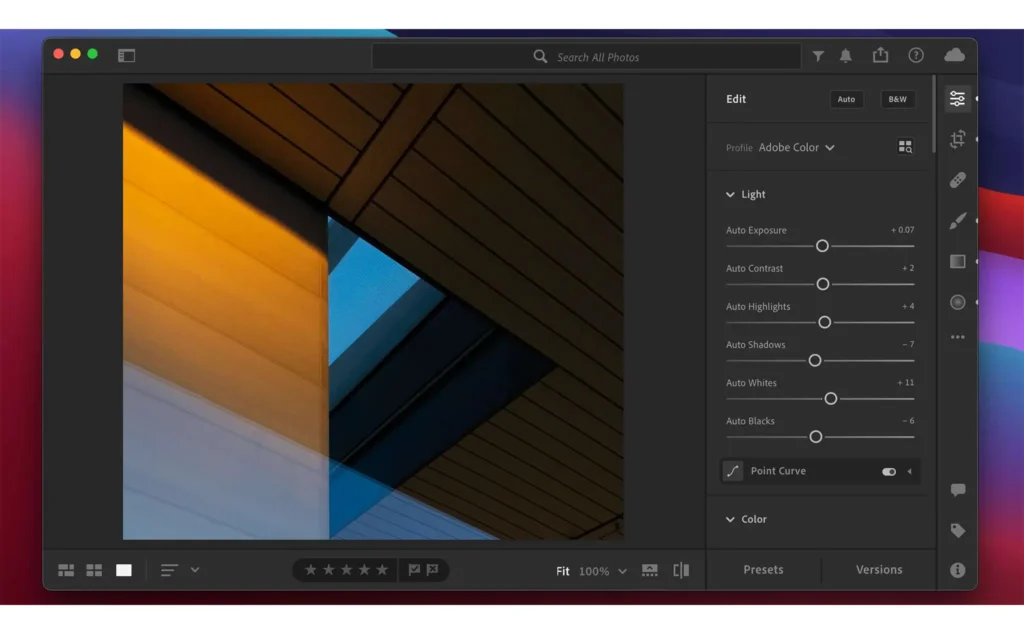Screen dimensions: 1024x634
Task: Click the Blacks slider handle
Action: [x=816, y=437]
